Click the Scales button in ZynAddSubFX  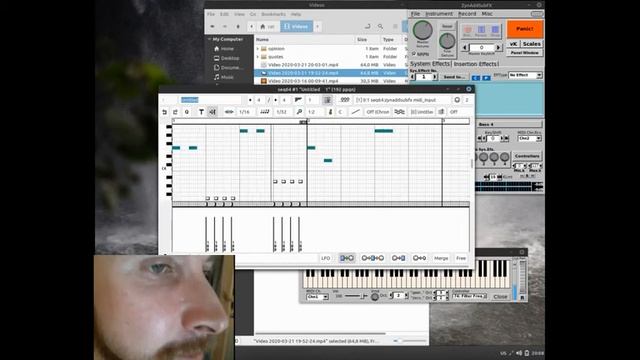(x=531, y=44)
